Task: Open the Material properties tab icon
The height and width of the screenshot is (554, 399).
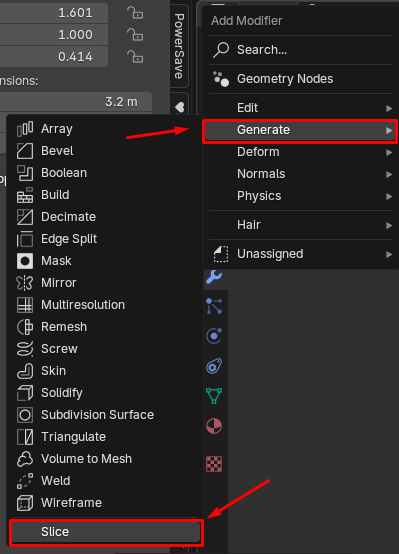Action: (x=214, y=426)
